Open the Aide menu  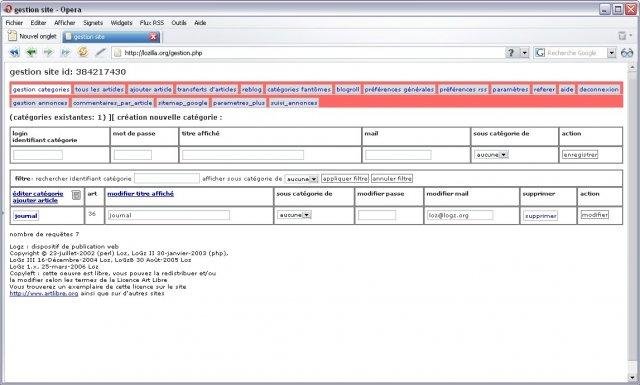click(x=200, y=23)
